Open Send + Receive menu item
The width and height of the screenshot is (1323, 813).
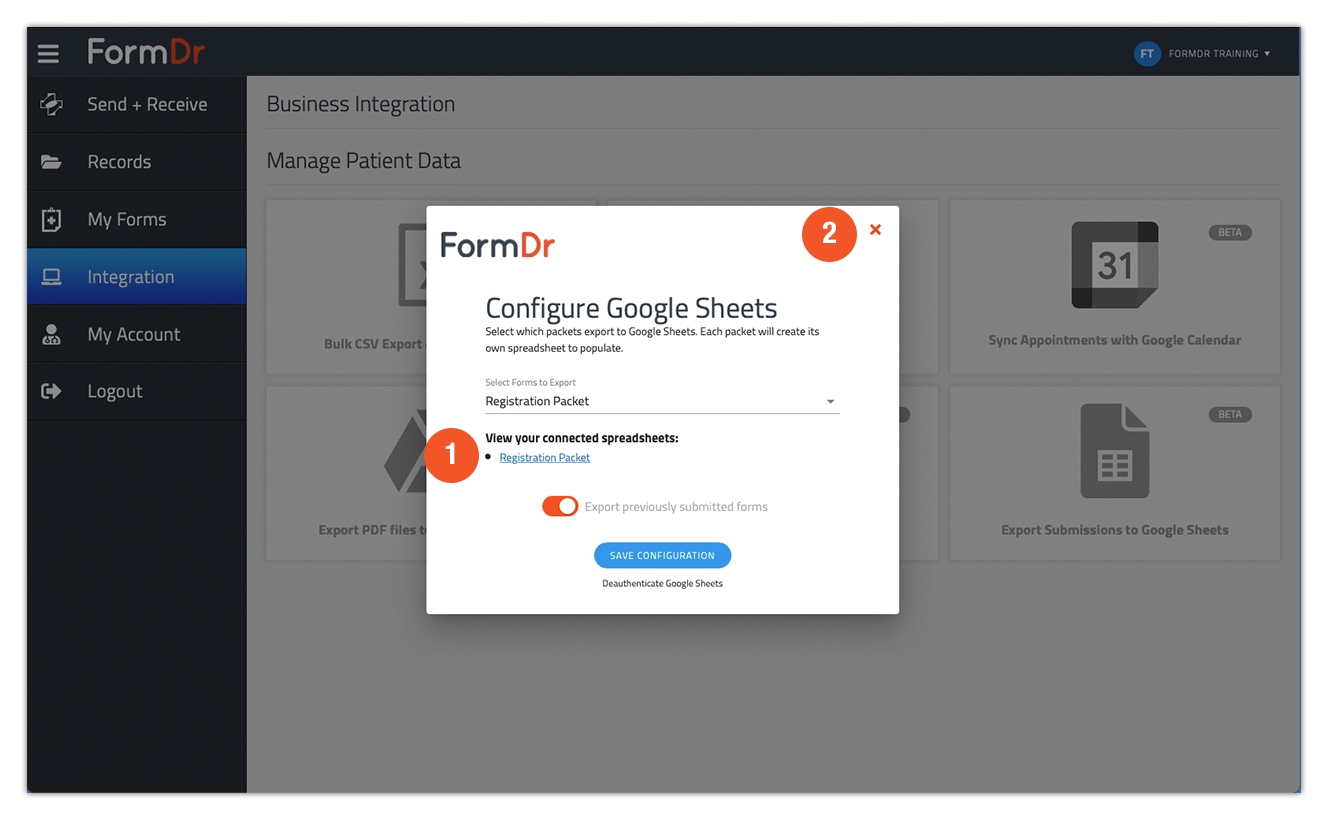(137, 105)
